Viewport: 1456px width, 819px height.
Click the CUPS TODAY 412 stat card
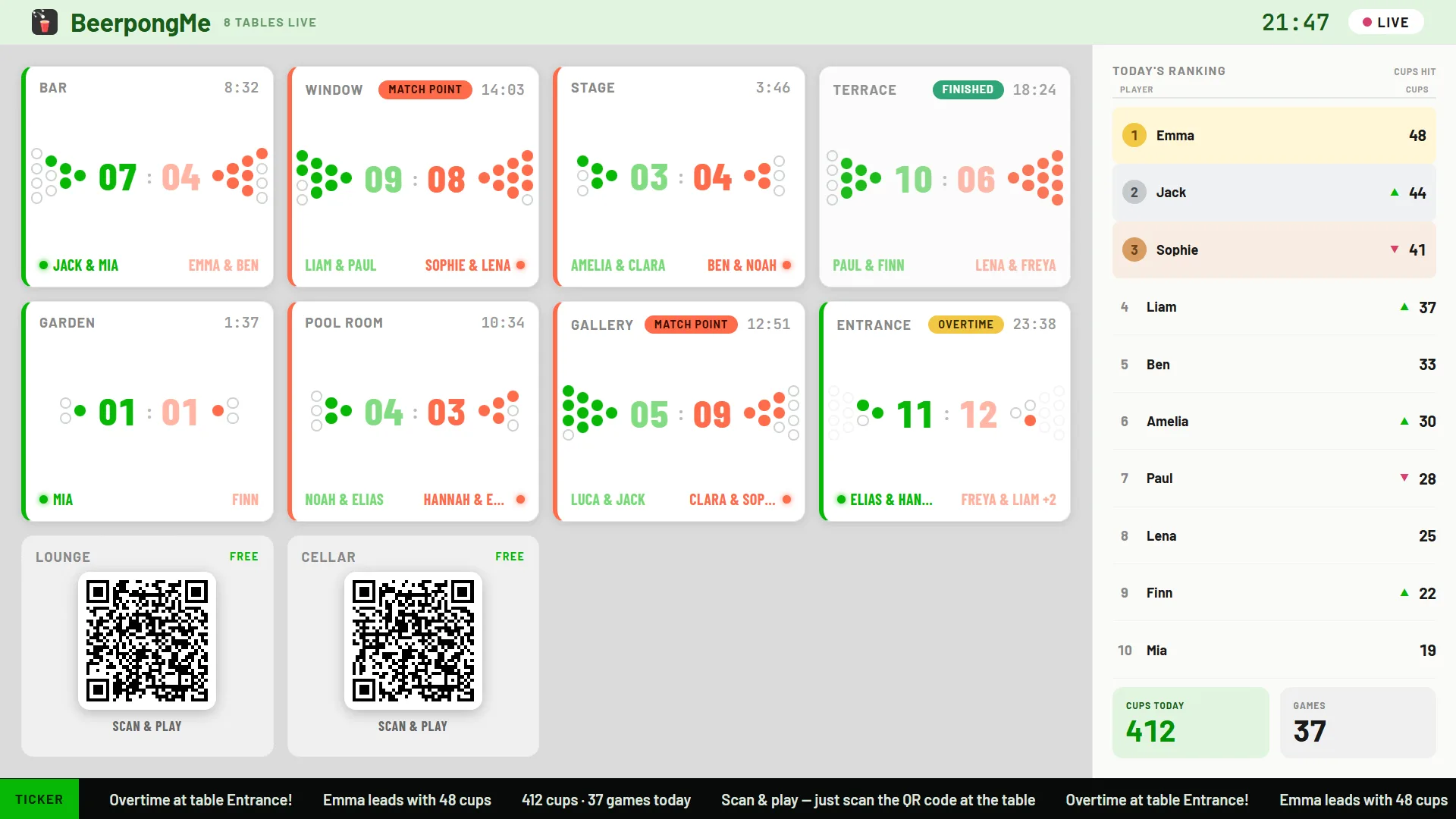pos(1191,723)
